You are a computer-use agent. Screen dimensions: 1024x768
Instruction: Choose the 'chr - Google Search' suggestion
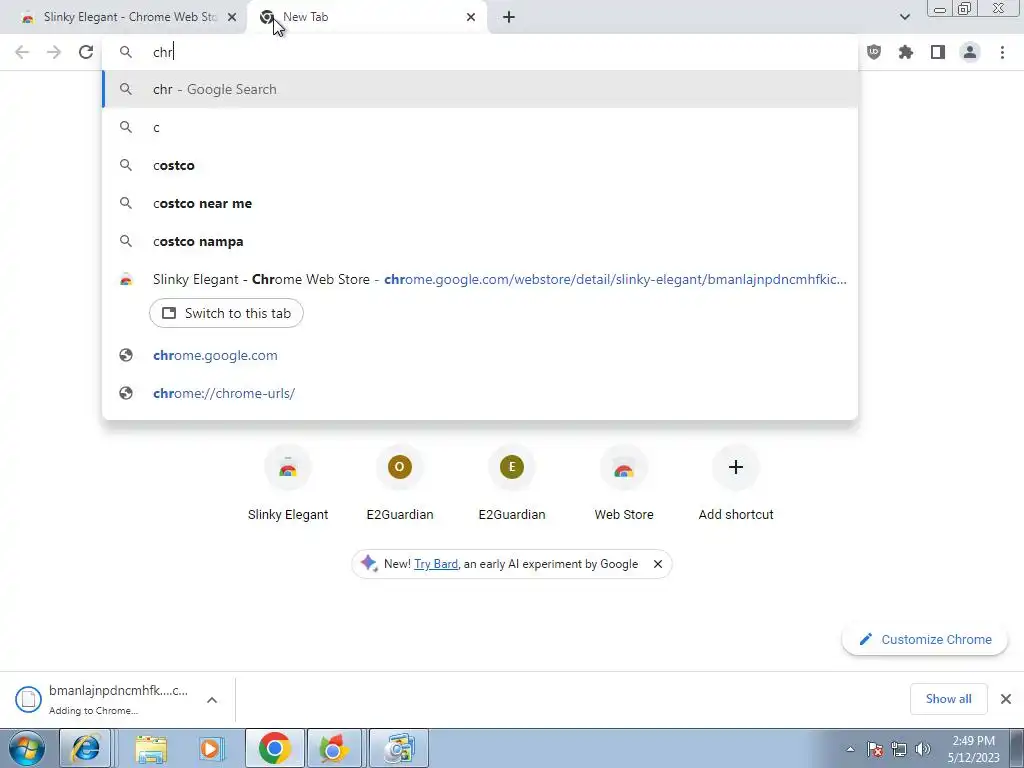point(480,89)
